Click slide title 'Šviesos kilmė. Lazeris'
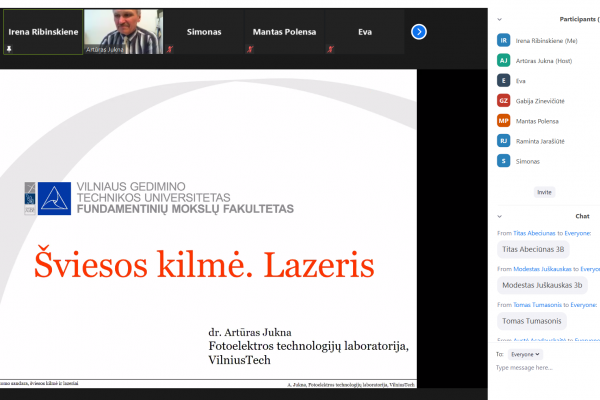This screenshot has height=400, width=600. coord(204,264)
